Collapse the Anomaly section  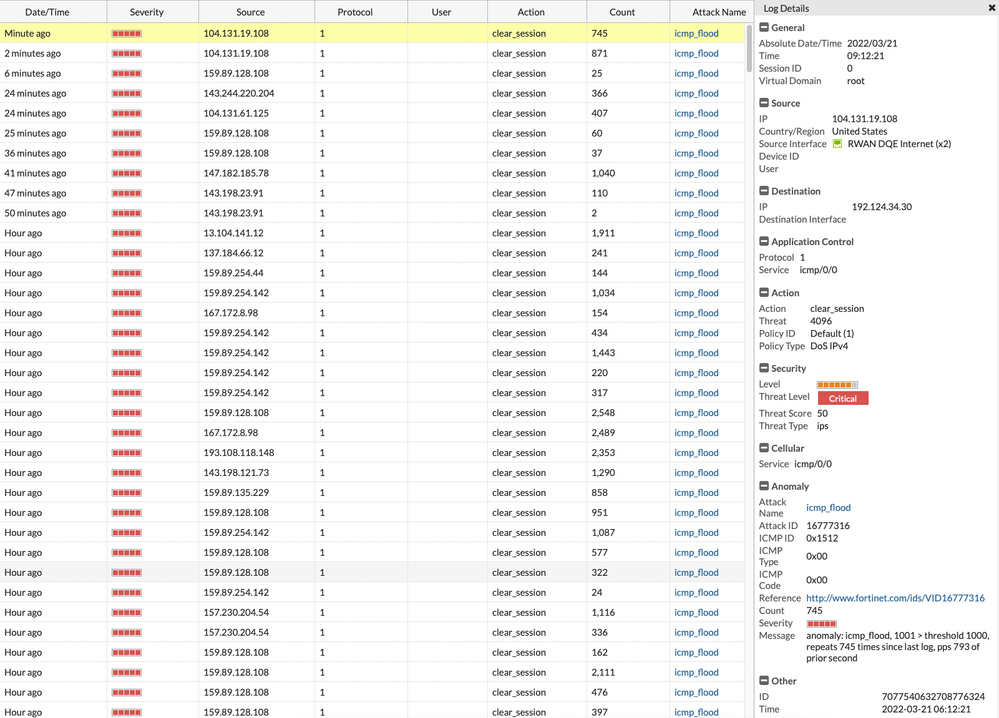(x=764, y=487)
